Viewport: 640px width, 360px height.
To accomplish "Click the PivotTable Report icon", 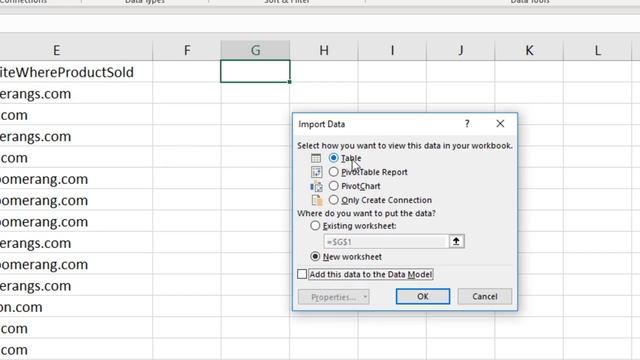I will [316, 172].
